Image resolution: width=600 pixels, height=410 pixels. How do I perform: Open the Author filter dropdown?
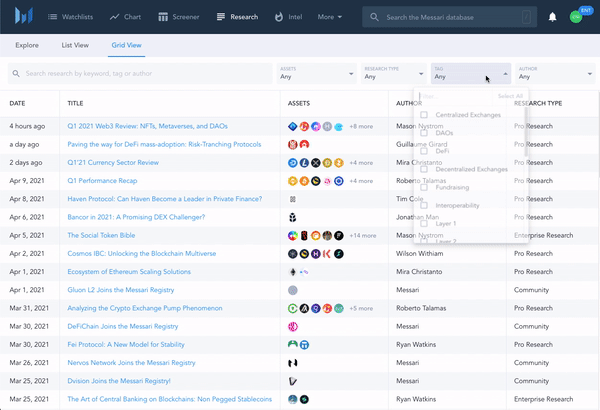click(555, 74)
